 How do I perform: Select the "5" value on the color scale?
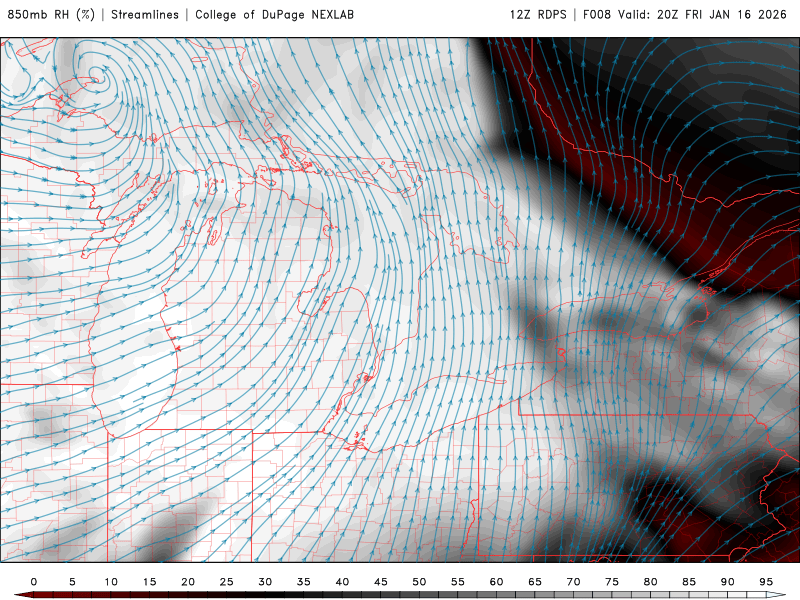[72, 582]
